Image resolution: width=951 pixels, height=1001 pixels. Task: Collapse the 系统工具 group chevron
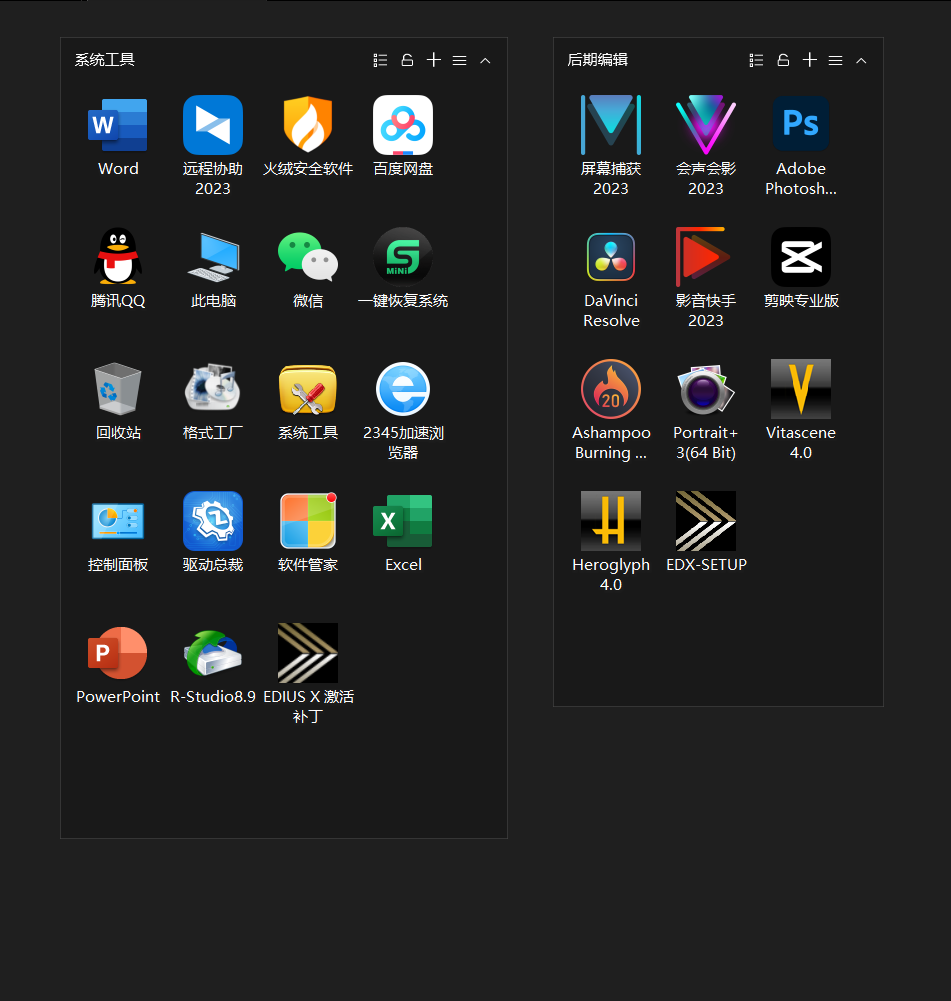pos(485,61)
